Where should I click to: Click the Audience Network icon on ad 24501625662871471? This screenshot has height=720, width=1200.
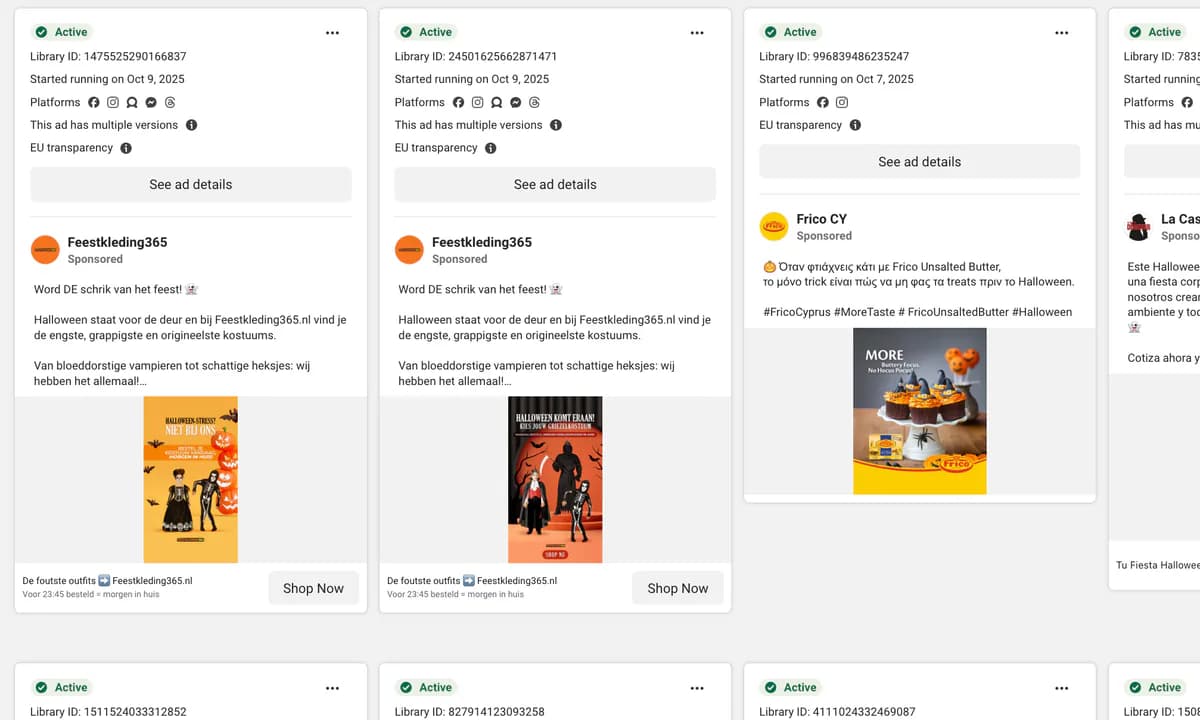[x=497, y=102]
